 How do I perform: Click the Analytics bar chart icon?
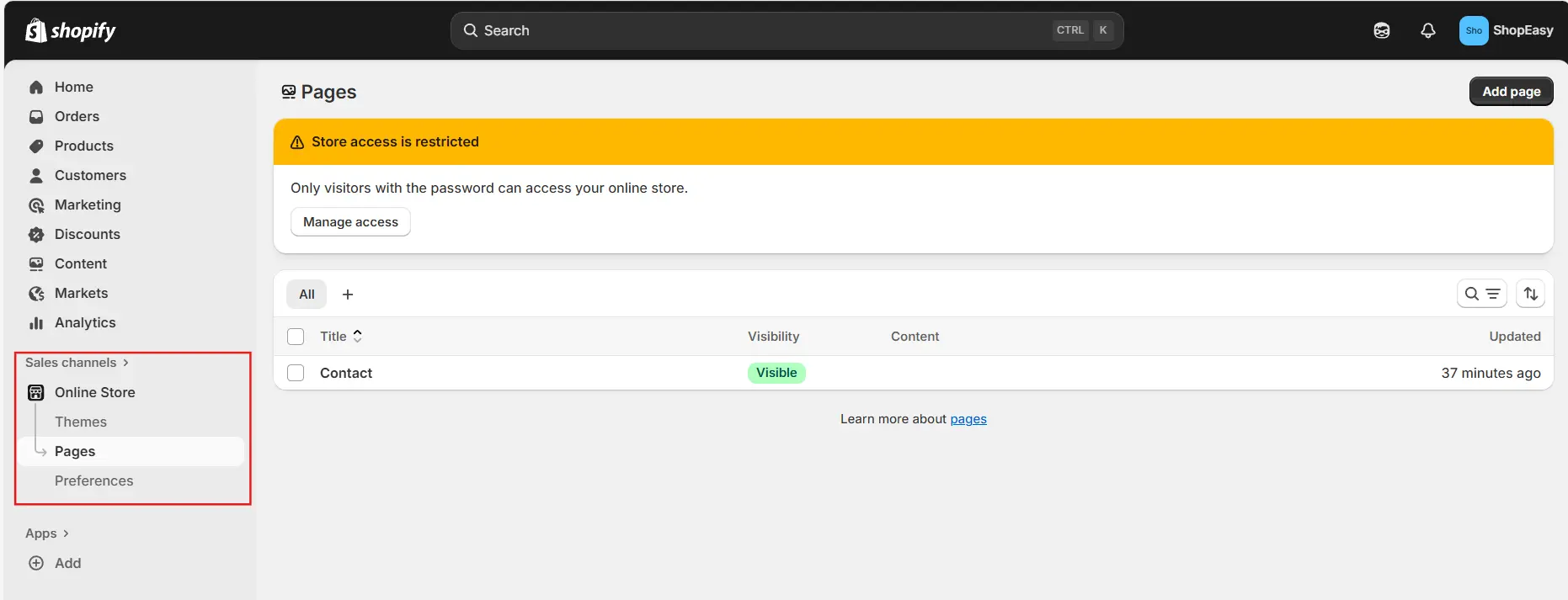click(36, 323)
